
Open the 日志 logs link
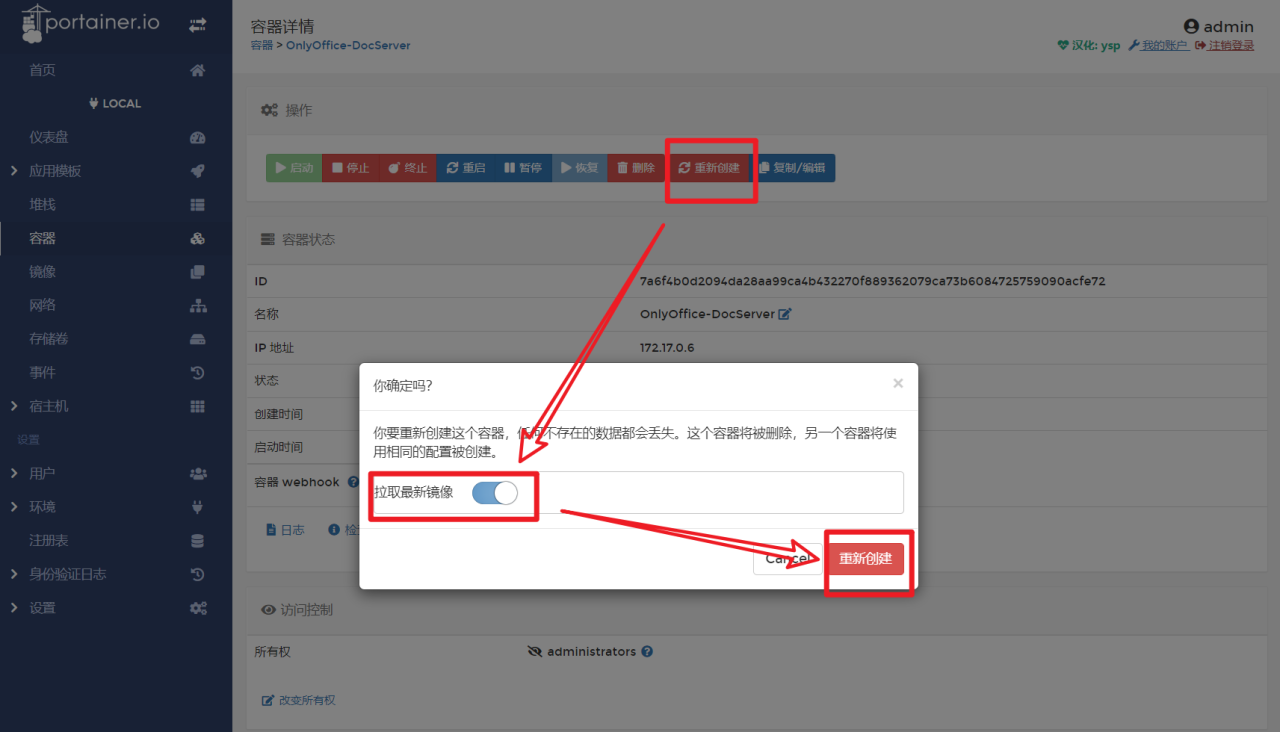(285, 530)
